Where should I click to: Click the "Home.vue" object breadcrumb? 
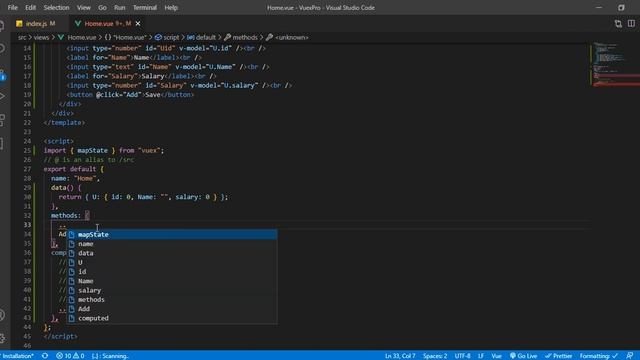129,37
